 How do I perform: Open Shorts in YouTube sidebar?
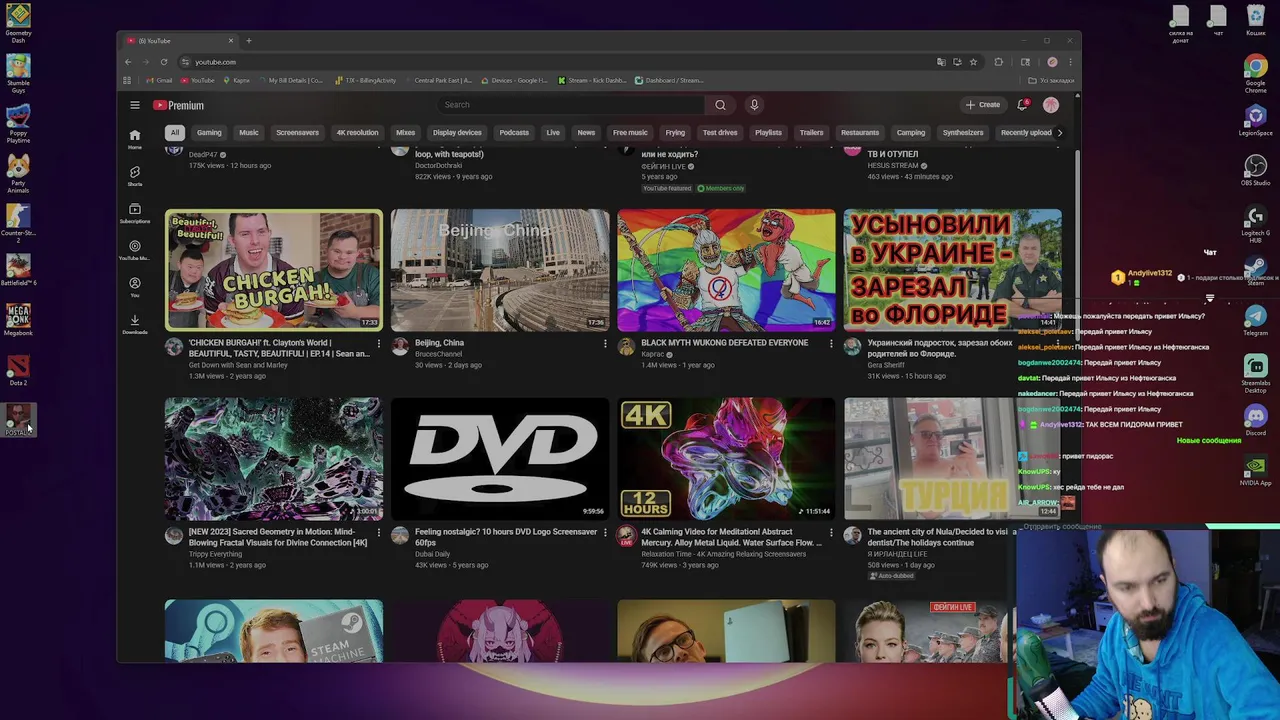pos(134,176)
